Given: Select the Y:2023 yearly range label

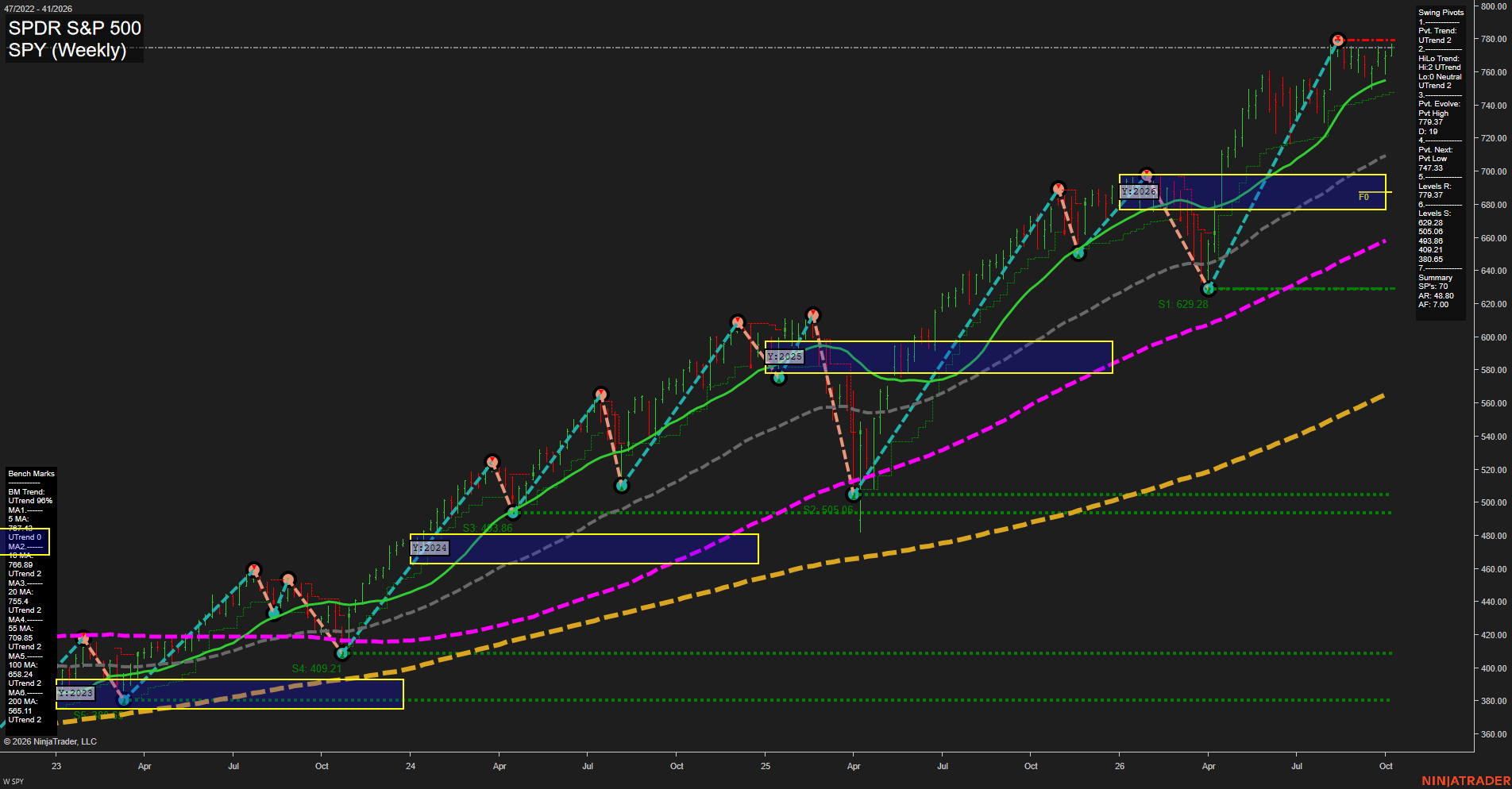Looking at the screenshot, I should [75, 693].
